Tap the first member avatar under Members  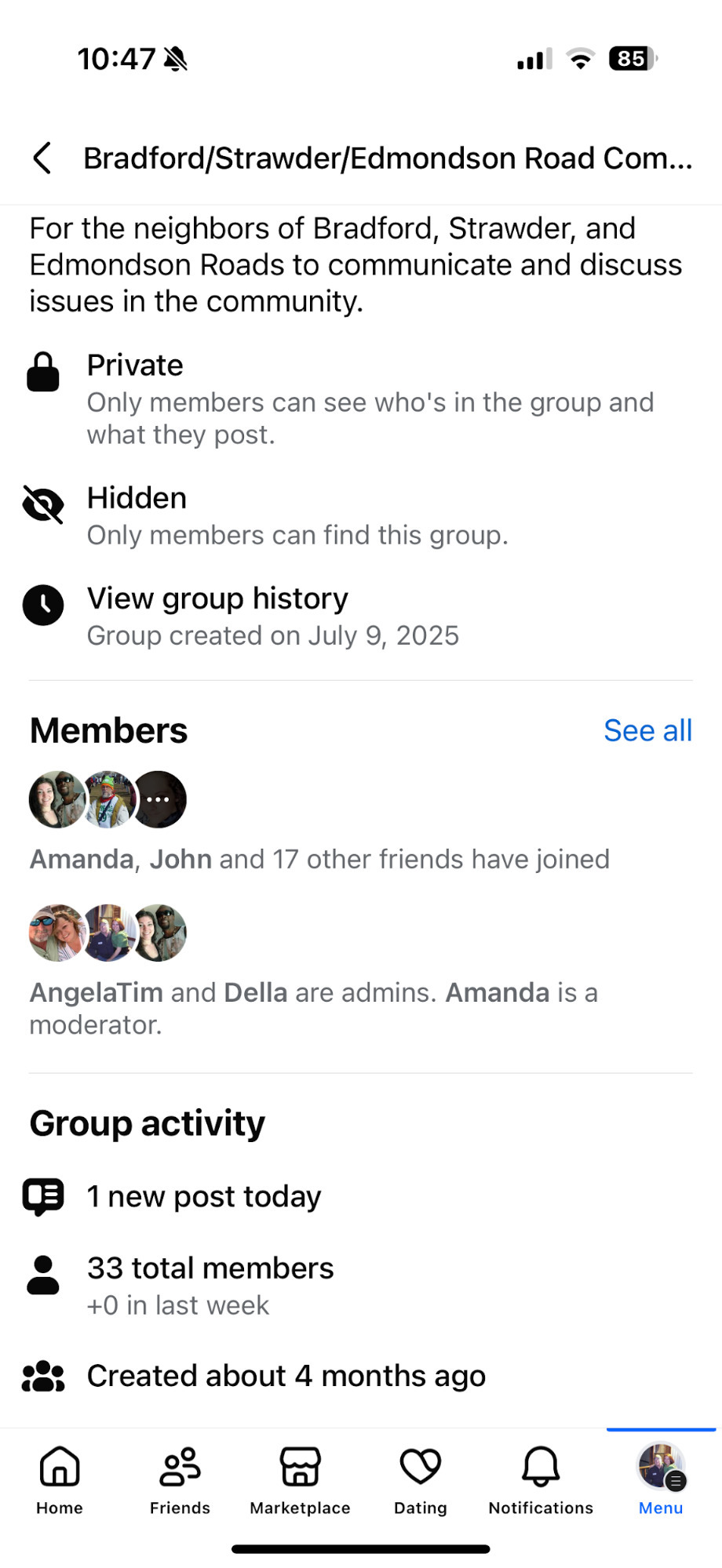[57, 799]
